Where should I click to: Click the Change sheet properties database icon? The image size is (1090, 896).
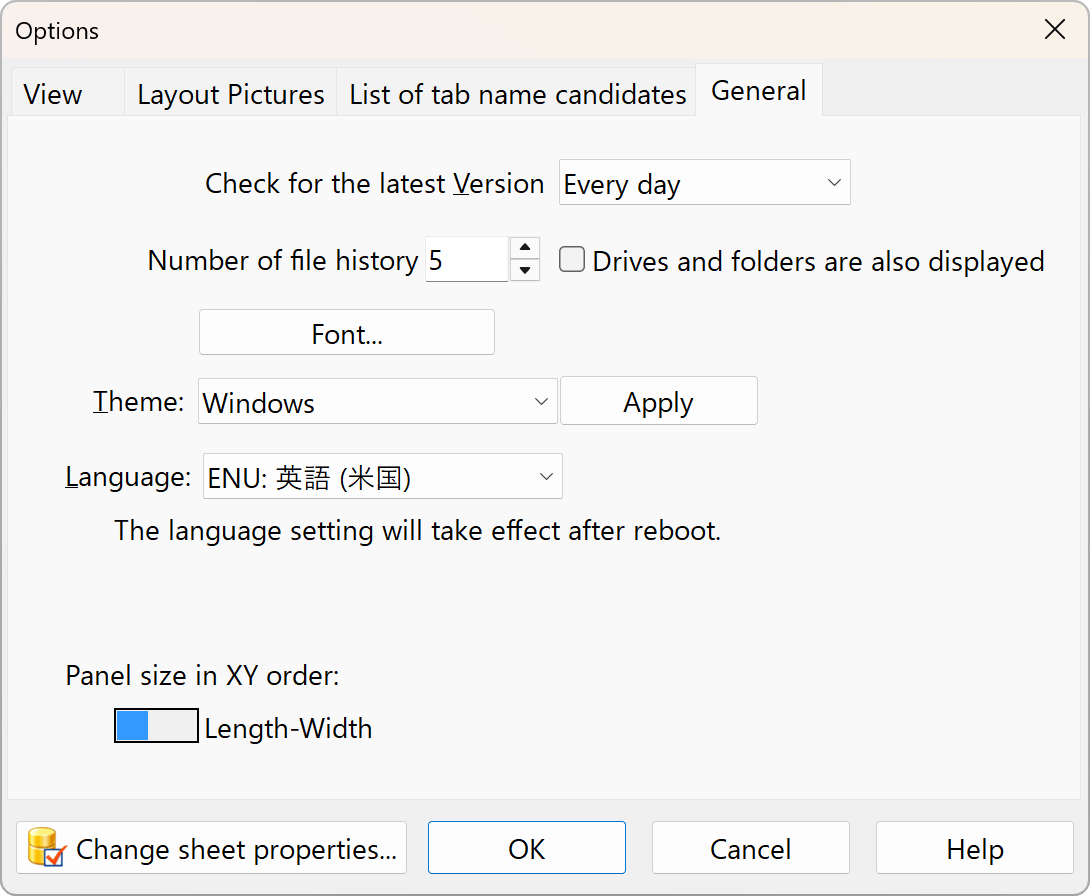[46, 849]
